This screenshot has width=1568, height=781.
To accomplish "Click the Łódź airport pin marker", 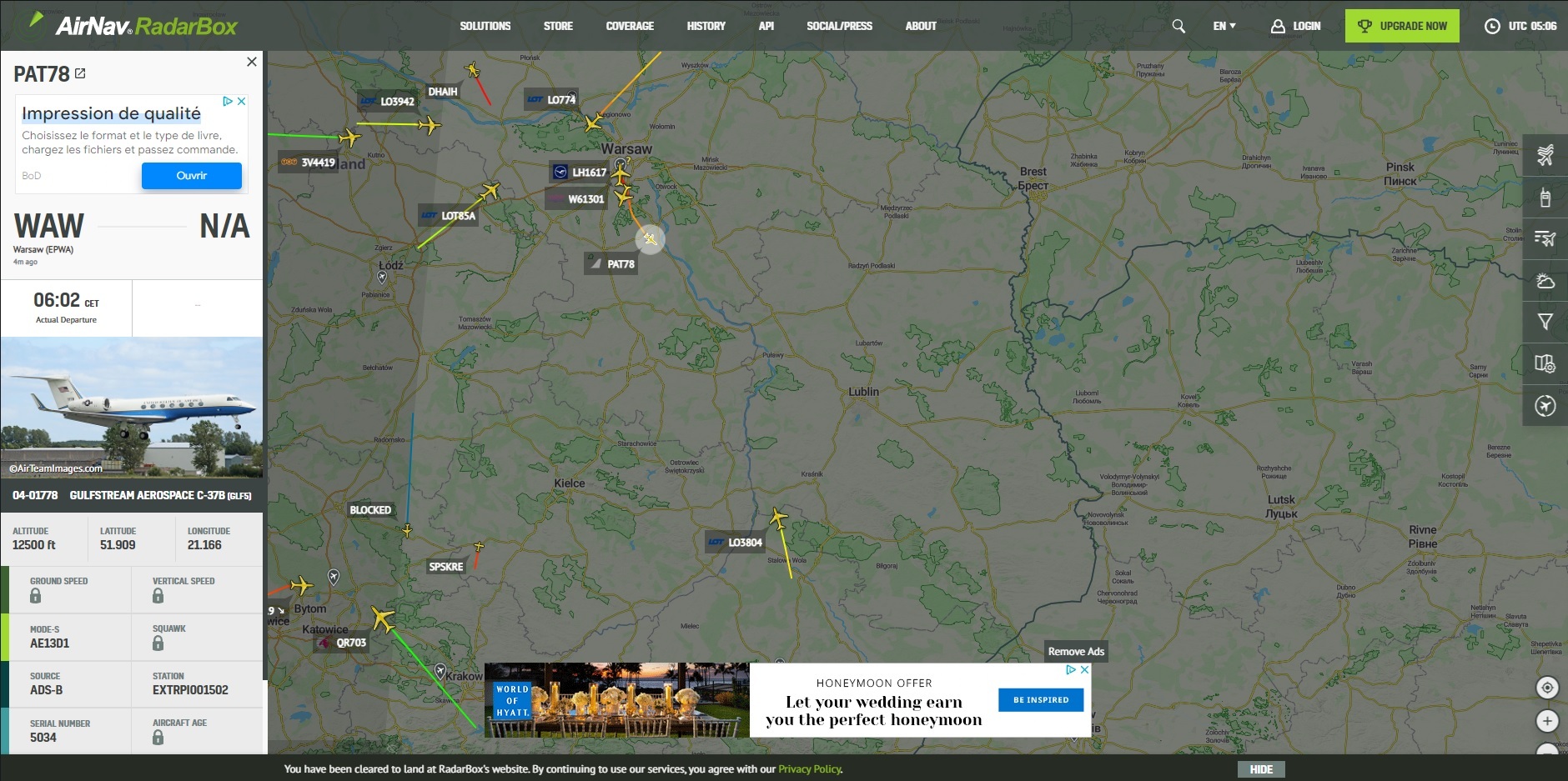I will tap(383, 277).
